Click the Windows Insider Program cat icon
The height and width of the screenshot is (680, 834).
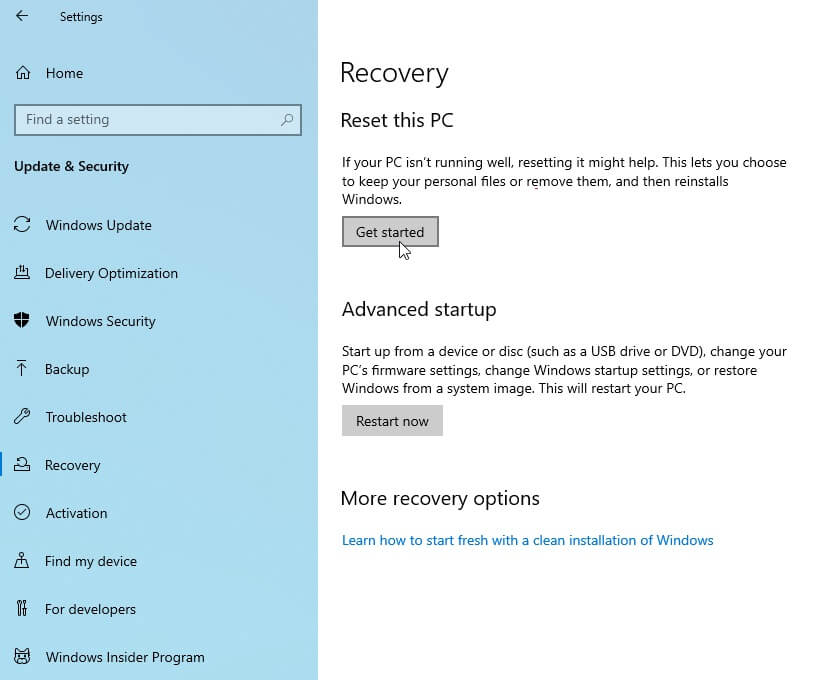(22, 656)
